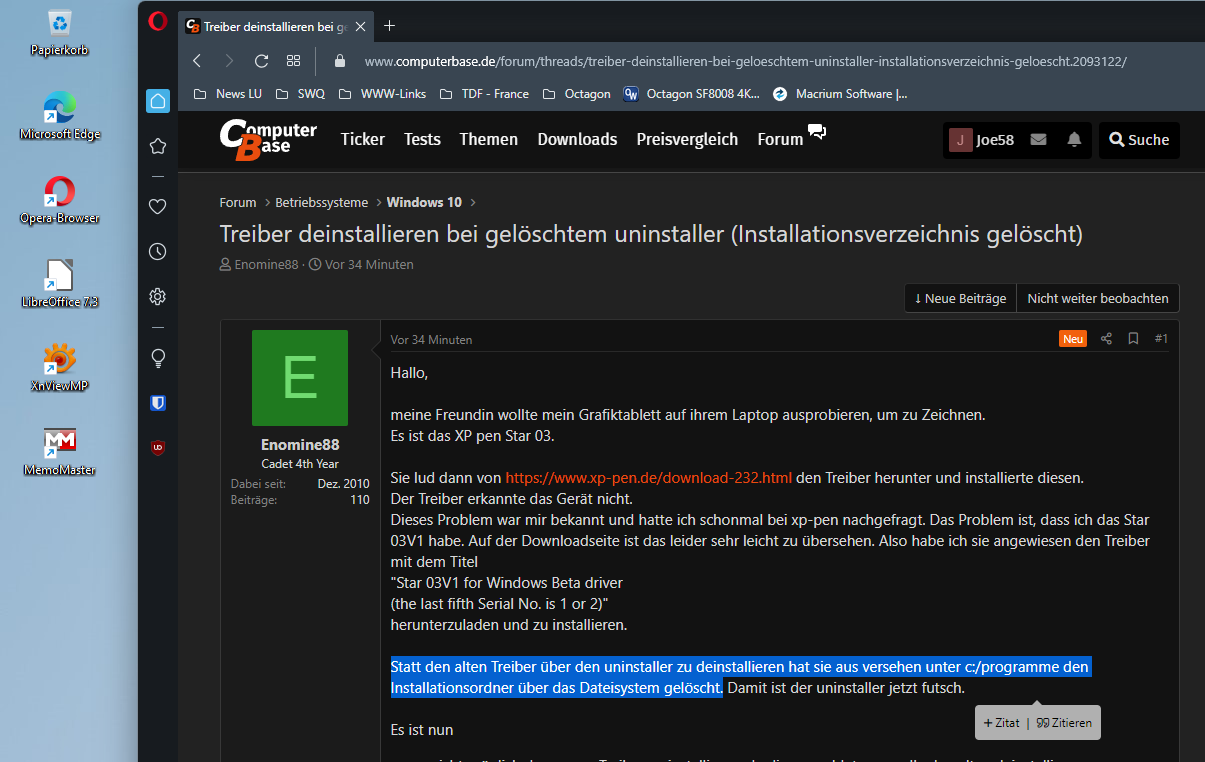The height and width of the screenshot is (762, 1205).
Task: Open sidebar history clock icon
Action: [157, 252]
